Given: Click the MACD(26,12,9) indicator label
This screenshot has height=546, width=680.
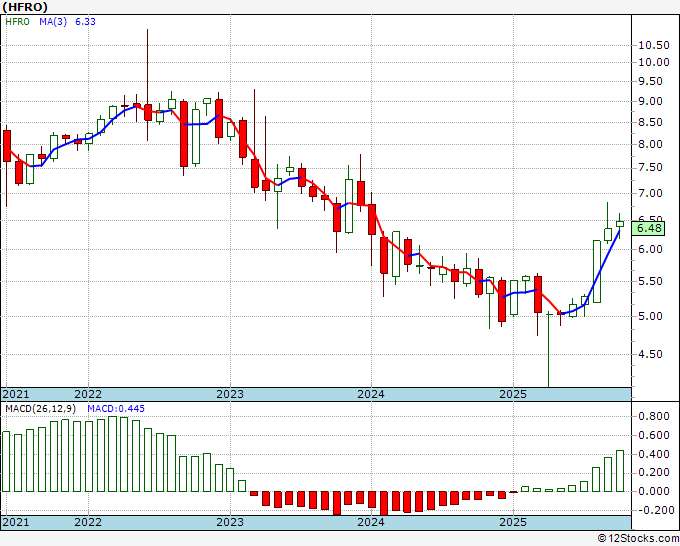Looking at the screenshot, I should pos(41,409).
